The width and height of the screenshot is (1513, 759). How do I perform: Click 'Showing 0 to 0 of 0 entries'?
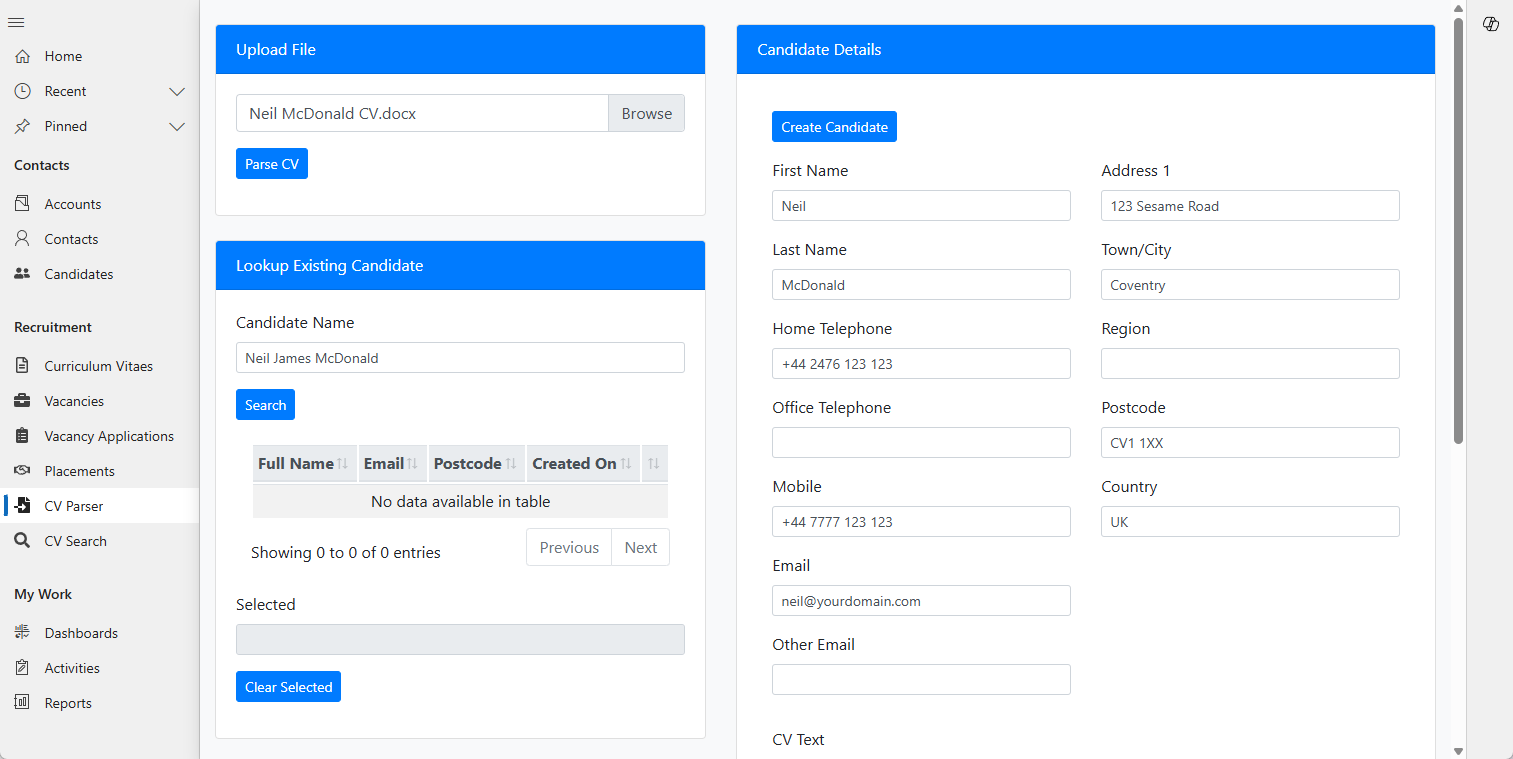(345, 553)
